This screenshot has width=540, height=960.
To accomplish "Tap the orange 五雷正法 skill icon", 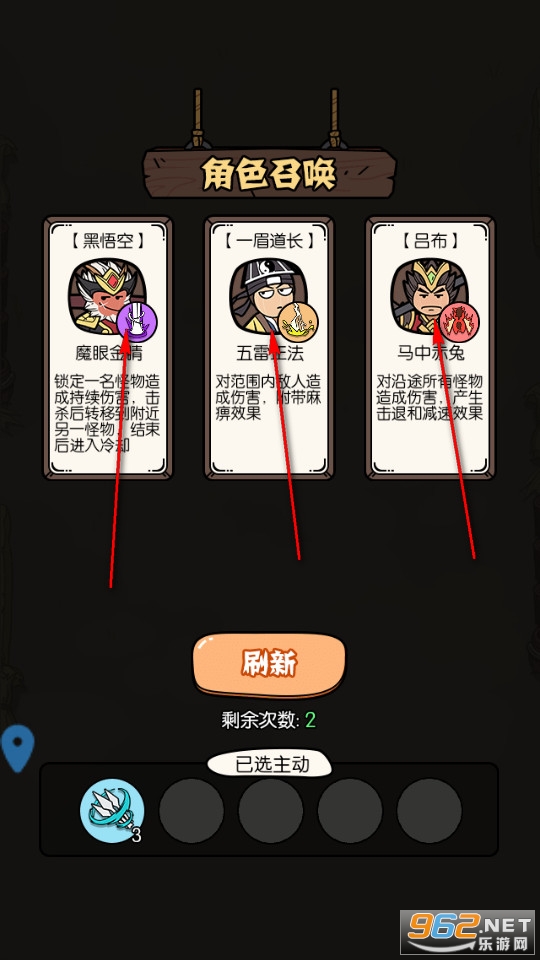I will [x=298, y=321].
